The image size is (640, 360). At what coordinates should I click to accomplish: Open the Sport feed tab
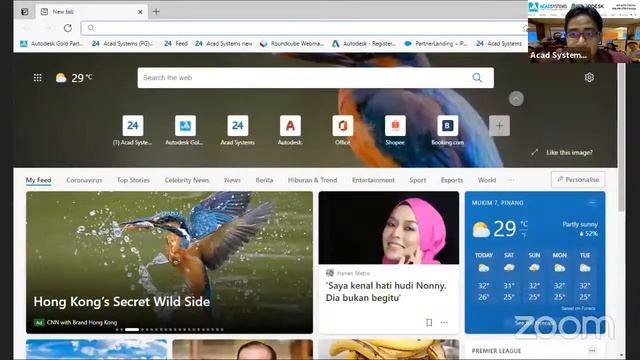point(418,180)
